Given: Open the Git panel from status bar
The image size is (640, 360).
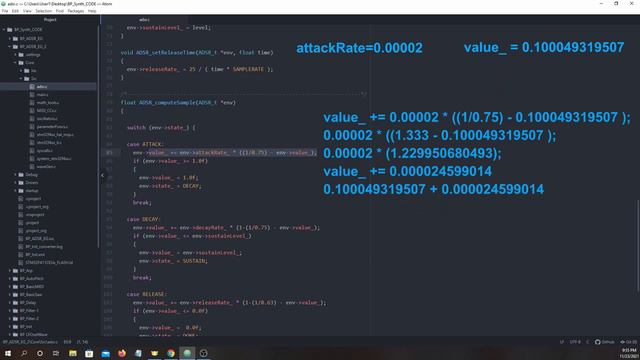Looking at the screenshot, I should 628,342.
